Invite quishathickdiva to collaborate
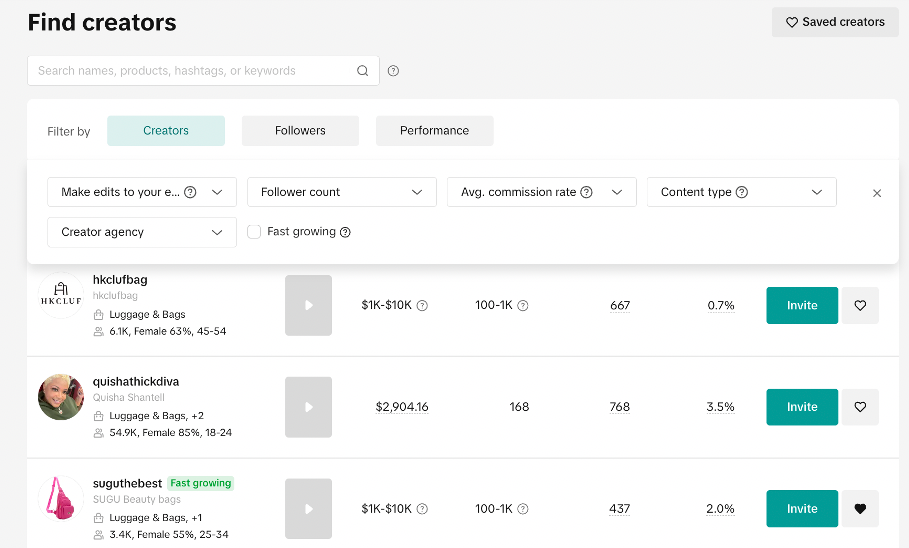 (801, 407)
